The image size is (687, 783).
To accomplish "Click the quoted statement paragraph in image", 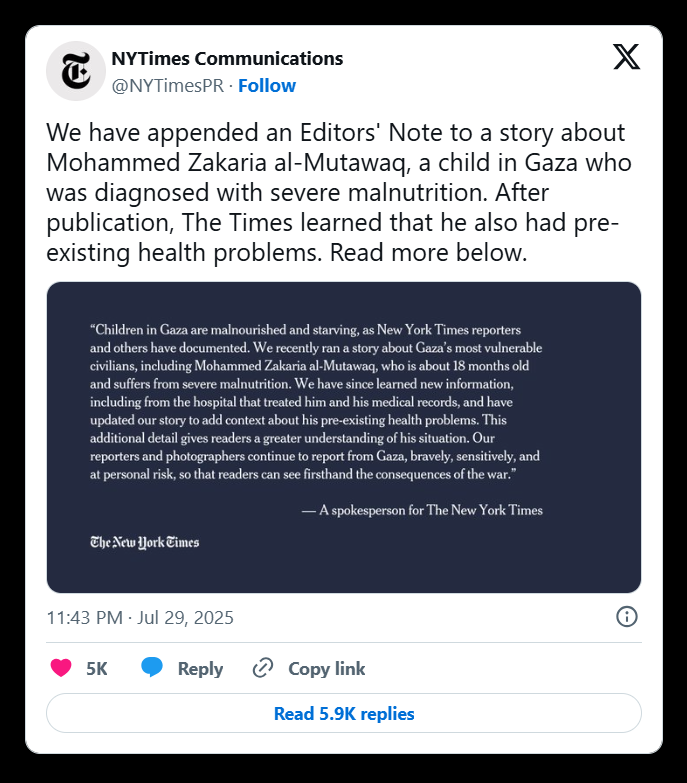I will (x=316, y=402).
